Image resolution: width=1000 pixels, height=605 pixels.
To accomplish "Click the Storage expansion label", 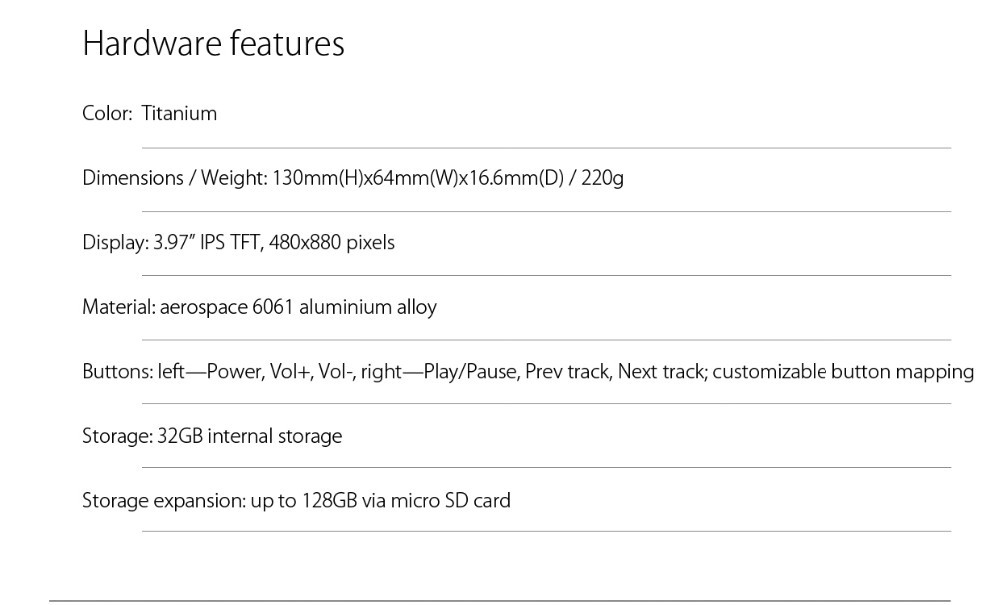I will click(x=161, y=500).
